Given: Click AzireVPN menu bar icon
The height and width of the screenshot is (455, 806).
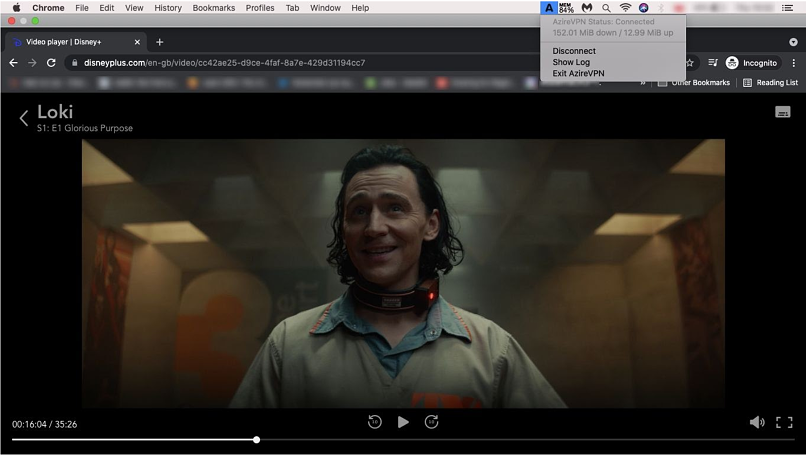Looking at the screenshot, I should pos(549,8).
